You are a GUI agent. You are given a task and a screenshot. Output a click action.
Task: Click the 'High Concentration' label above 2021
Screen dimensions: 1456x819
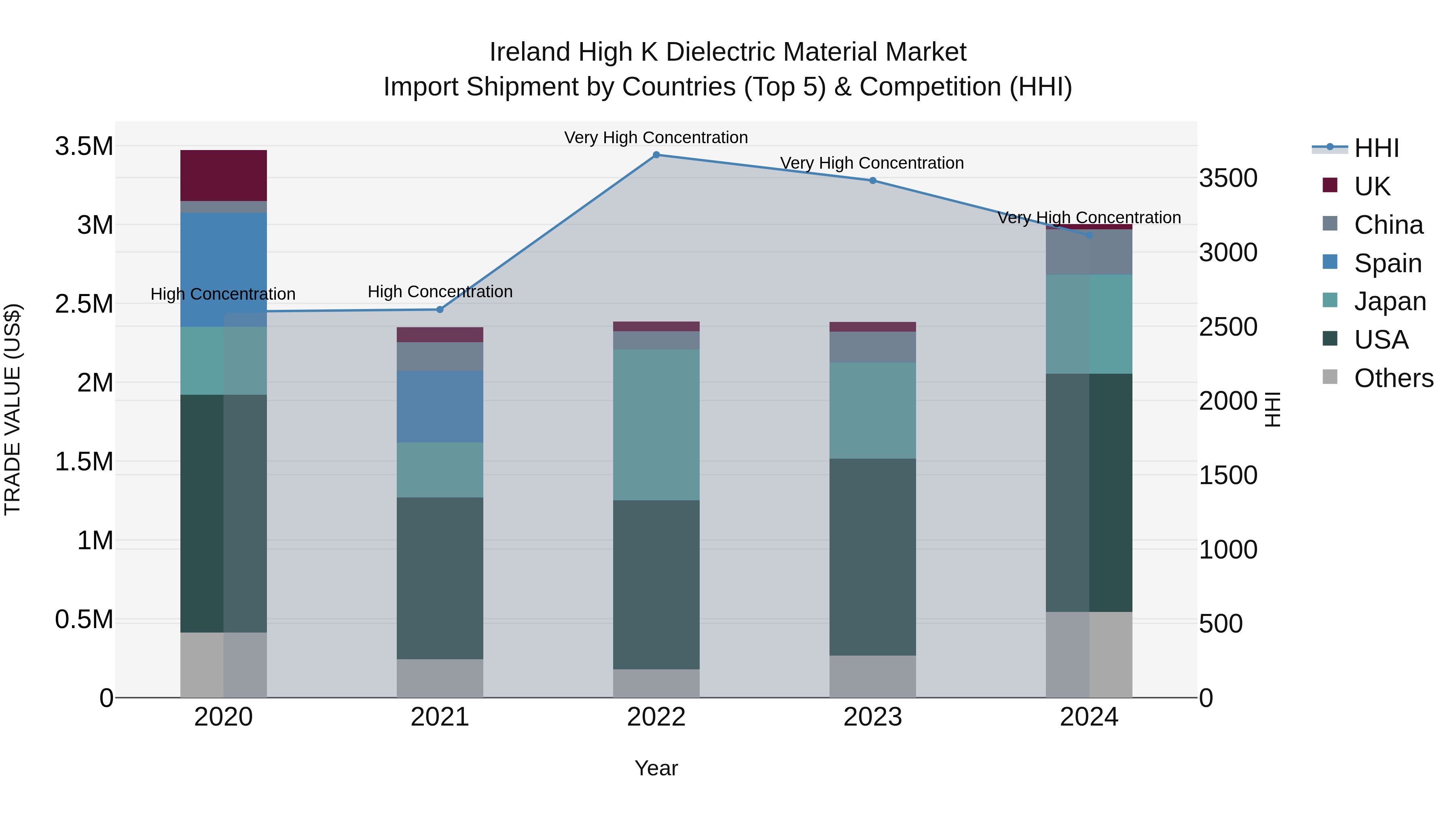440,292
